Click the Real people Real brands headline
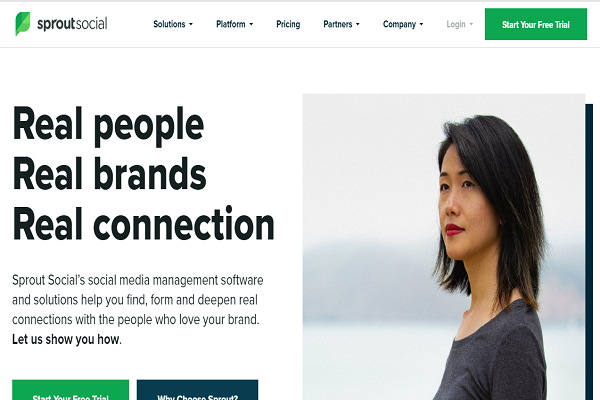Viewport: 600px width, 400px height. click(143, 173)
